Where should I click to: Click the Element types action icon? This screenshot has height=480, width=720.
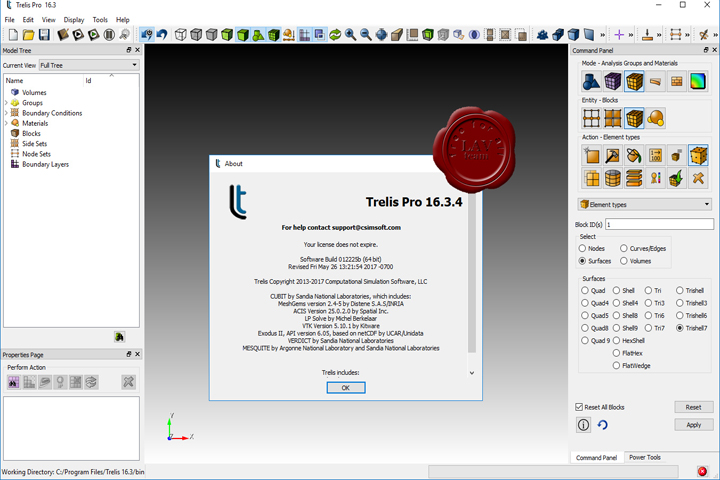coord(698,156)
